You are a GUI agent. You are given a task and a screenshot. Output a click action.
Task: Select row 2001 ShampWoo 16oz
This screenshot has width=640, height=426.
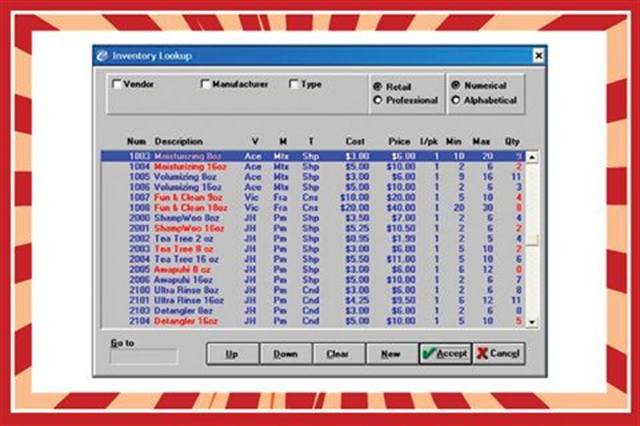pos(313,228)
